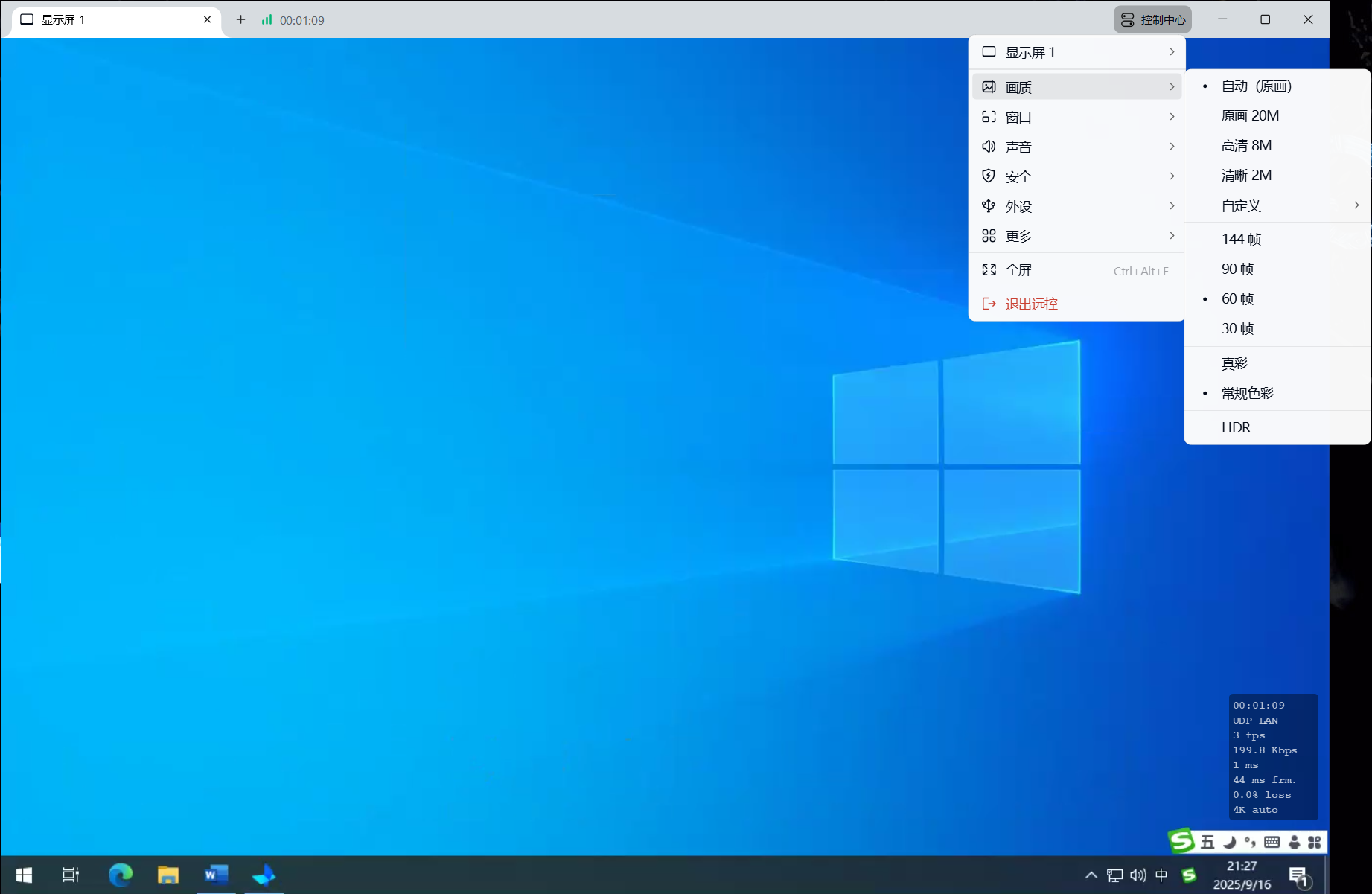Click the stats overlay showing UDP LAN
Screen dimensions: 1372x894
tap(1273, 757)
